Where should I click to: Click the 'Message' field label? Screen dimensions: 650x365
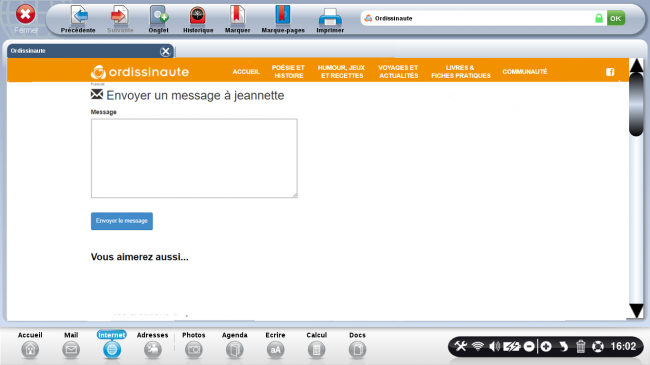(x=104, y=112)
